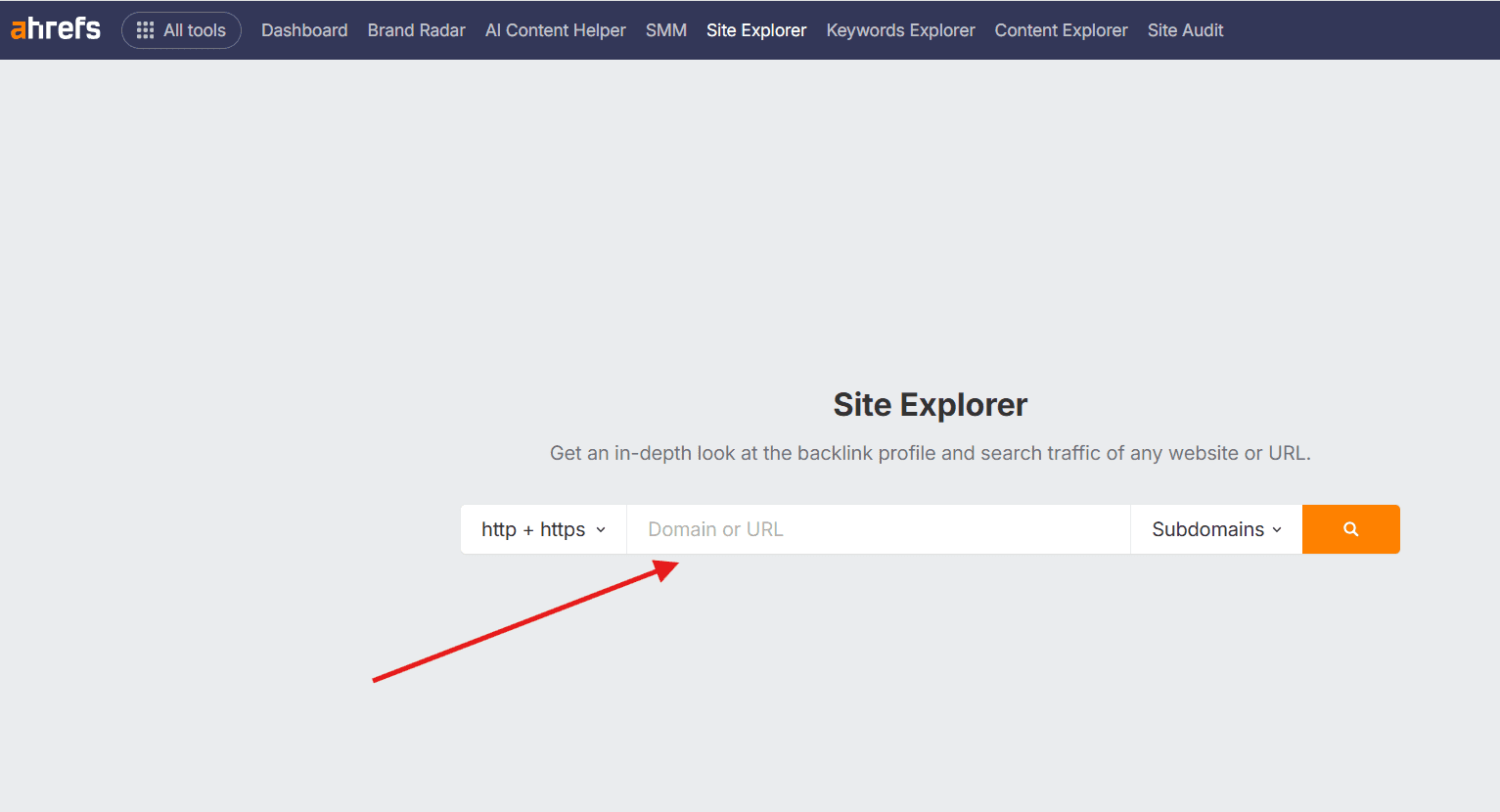This screenshot has width=1500, height=812.
Task: Click the orange search magnifier icon
Action: (1350, 529)
